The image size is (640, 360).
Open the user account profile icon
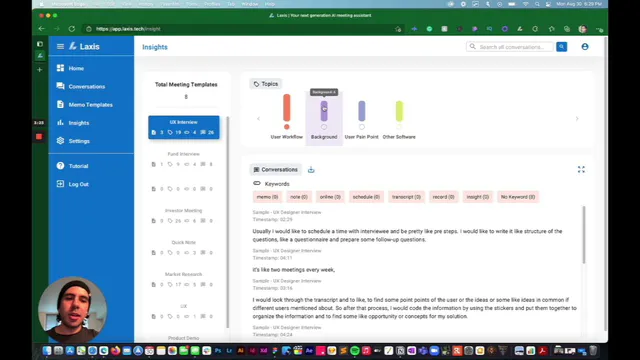pos(585,47)
